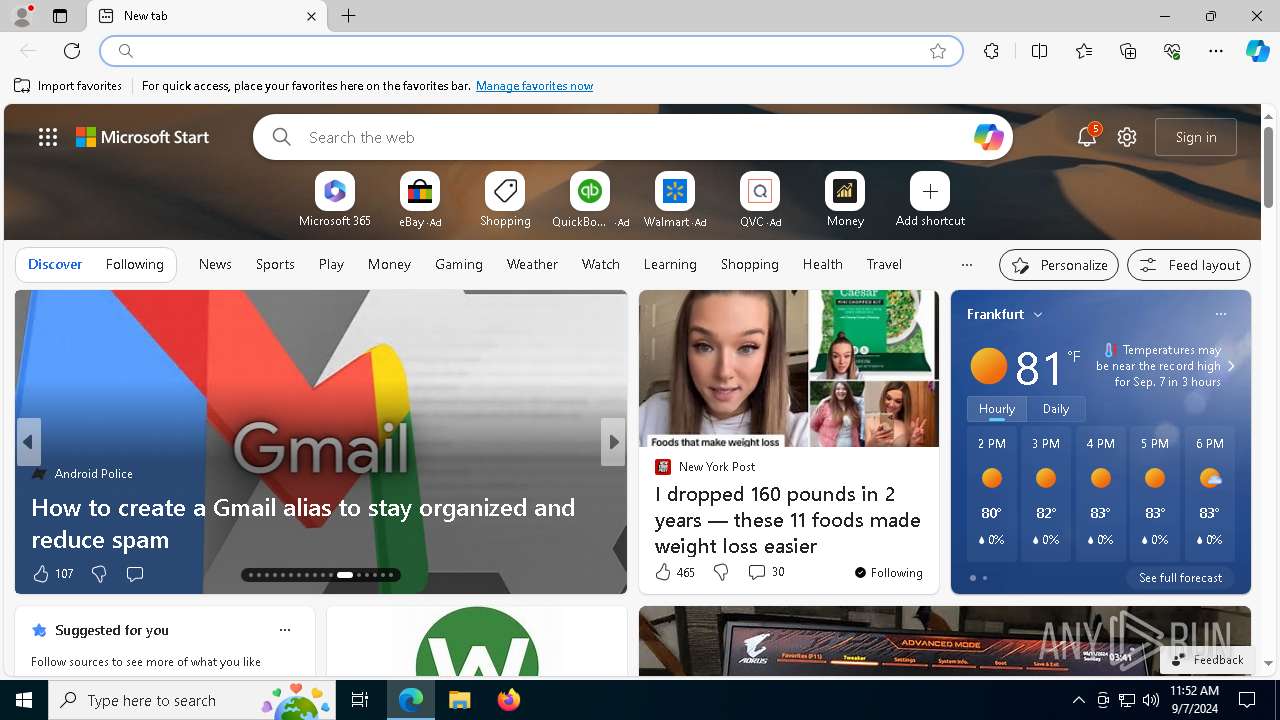
Task: Open the Gaming category
Action: click(459, 265)
